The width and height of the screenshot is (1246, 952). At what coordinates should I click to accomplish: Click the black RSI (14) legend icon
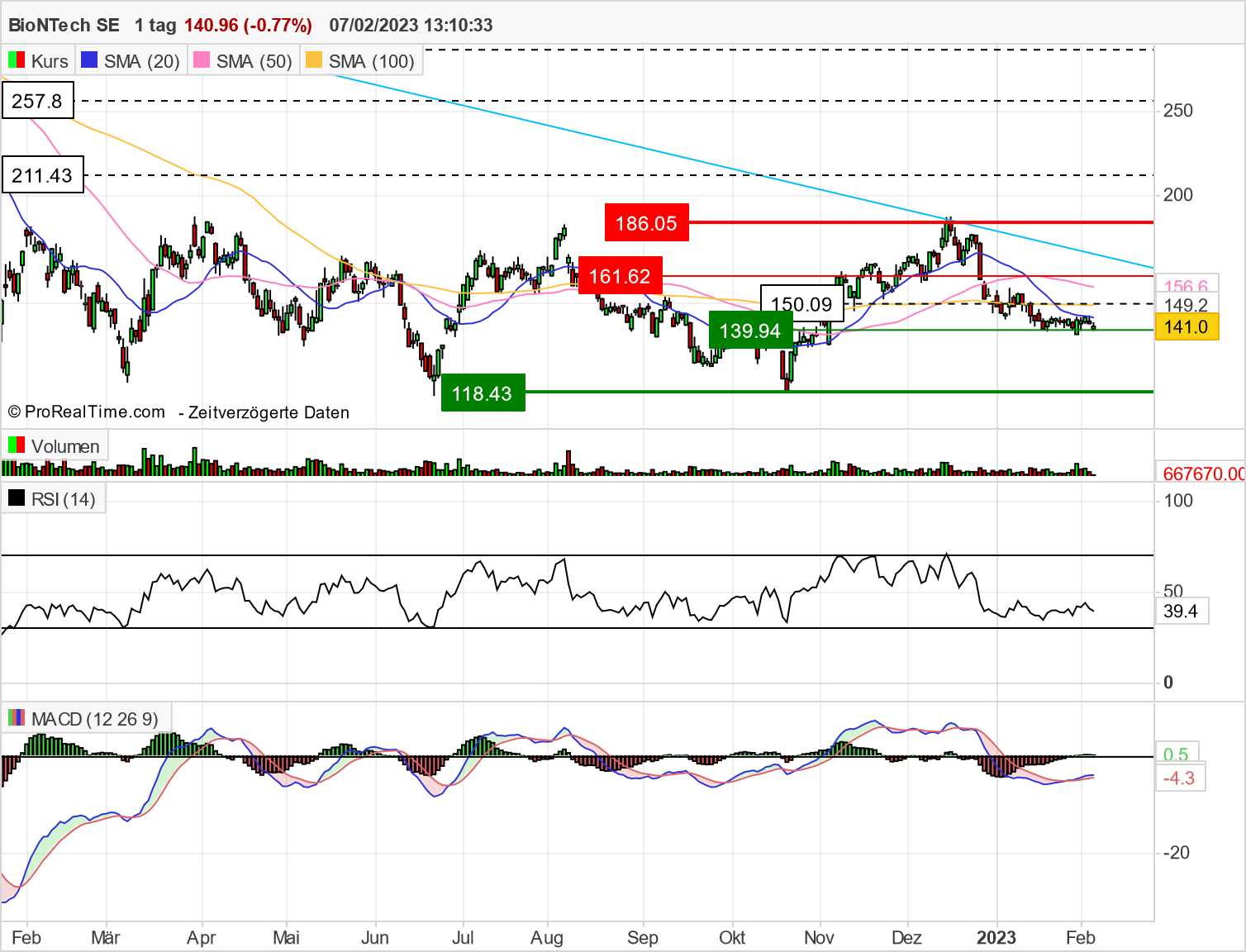pos(17,498)
